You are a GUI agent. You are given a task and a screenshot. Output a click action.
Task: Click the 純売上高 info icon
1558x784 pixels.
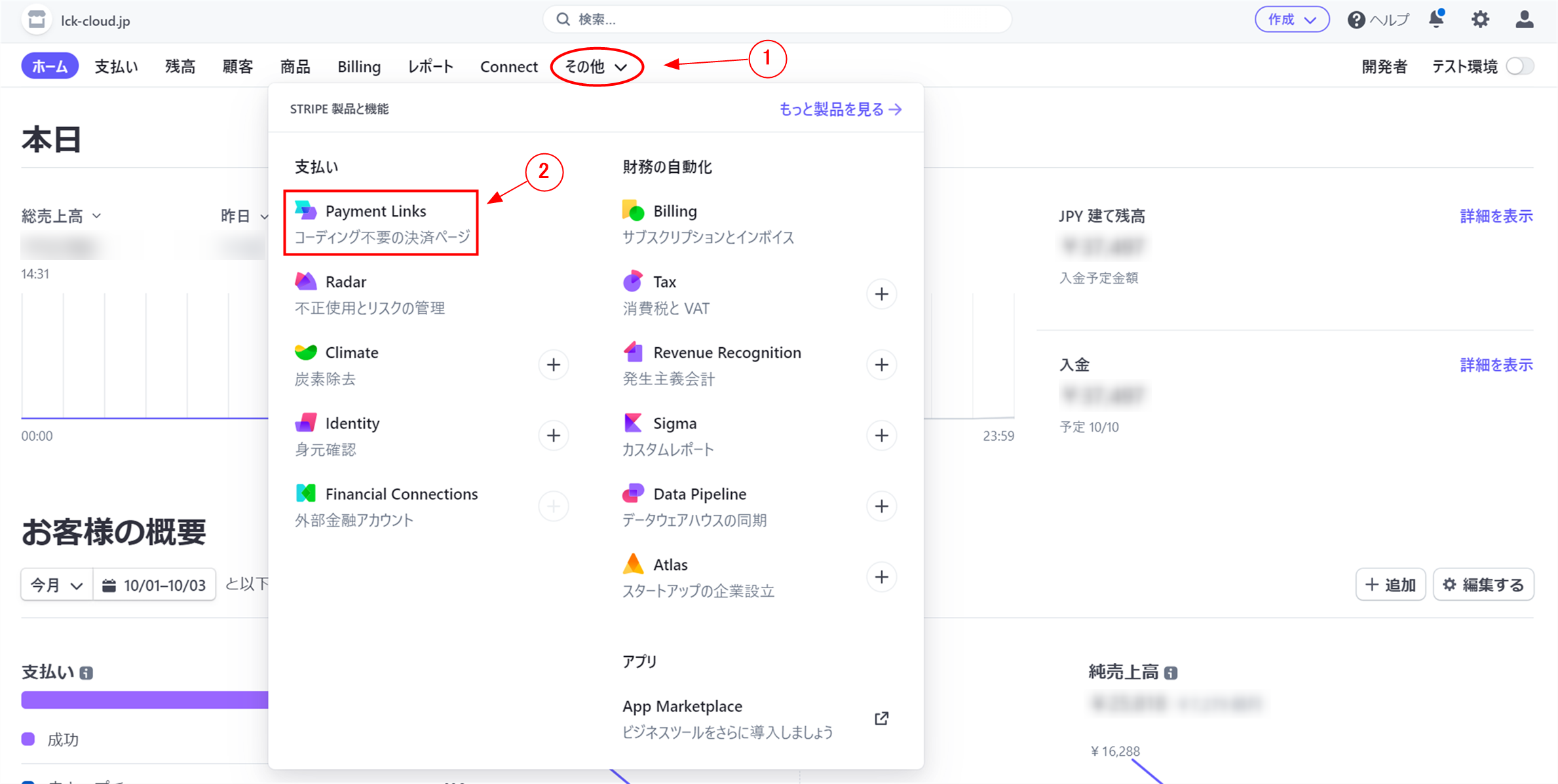(1171, 673)
